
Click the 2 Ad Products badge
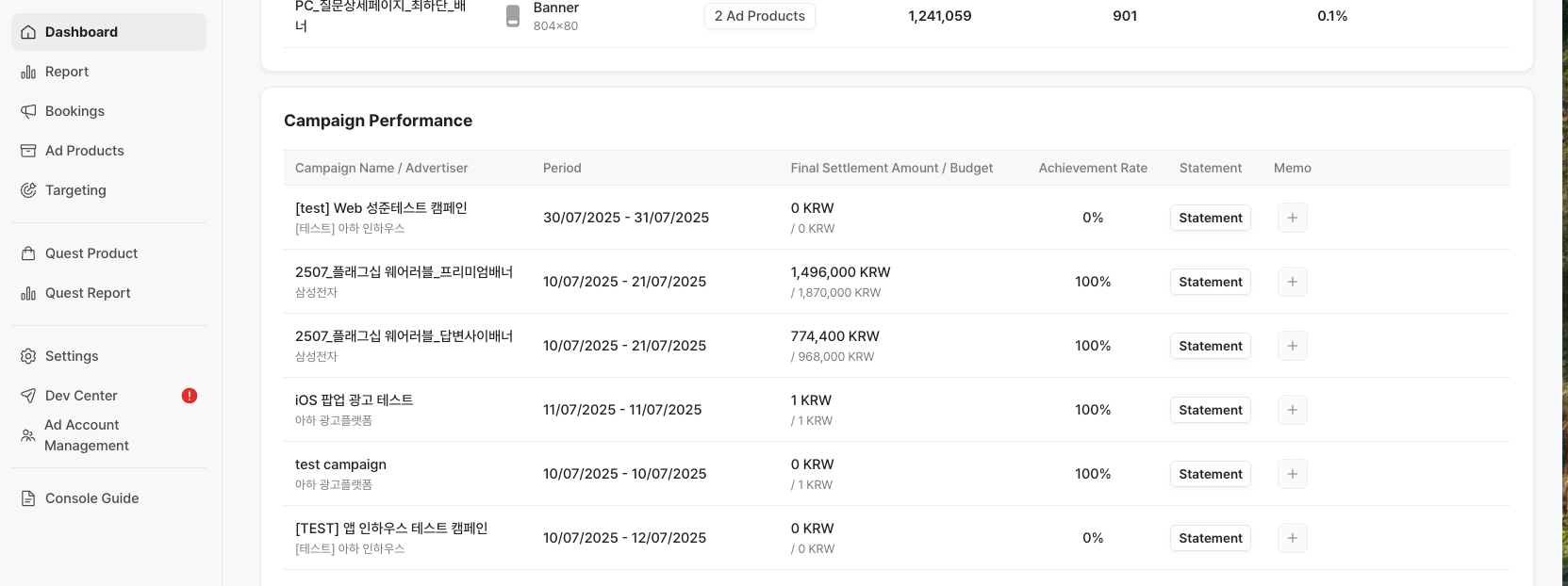pos(759,16)
